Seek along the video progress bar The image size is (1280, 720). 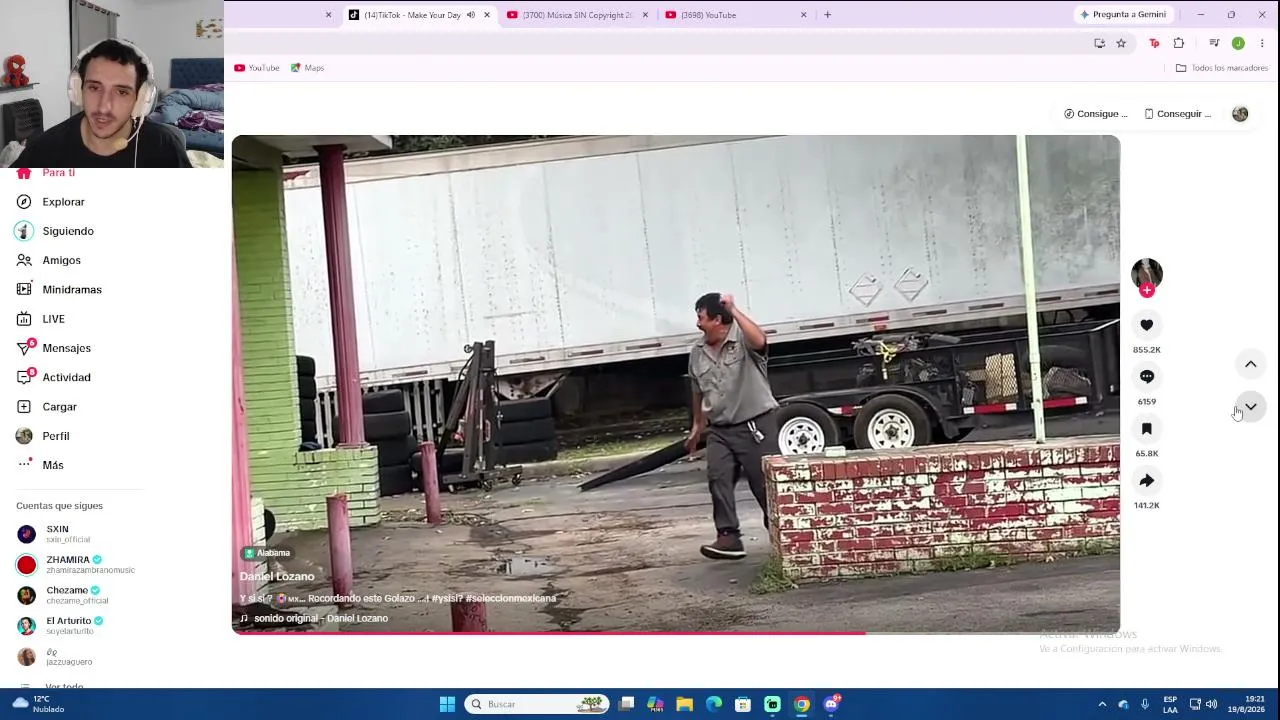pos(676,632)
